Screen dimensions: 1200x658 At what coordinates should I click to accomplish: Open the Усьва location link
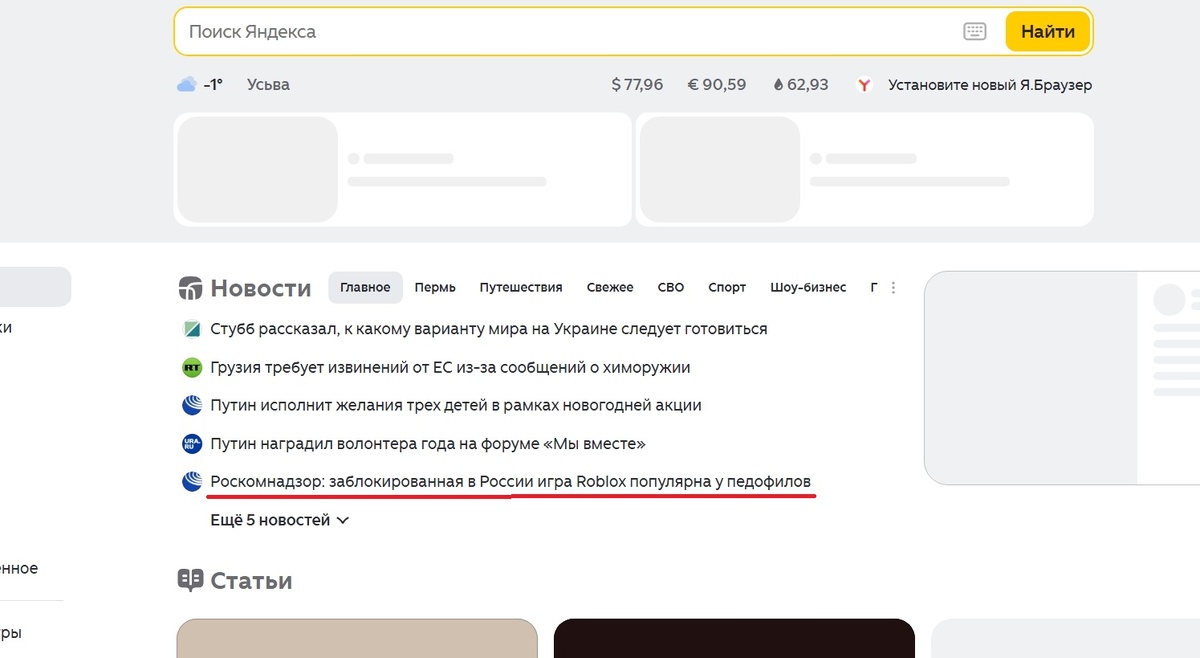coord(268,85)
